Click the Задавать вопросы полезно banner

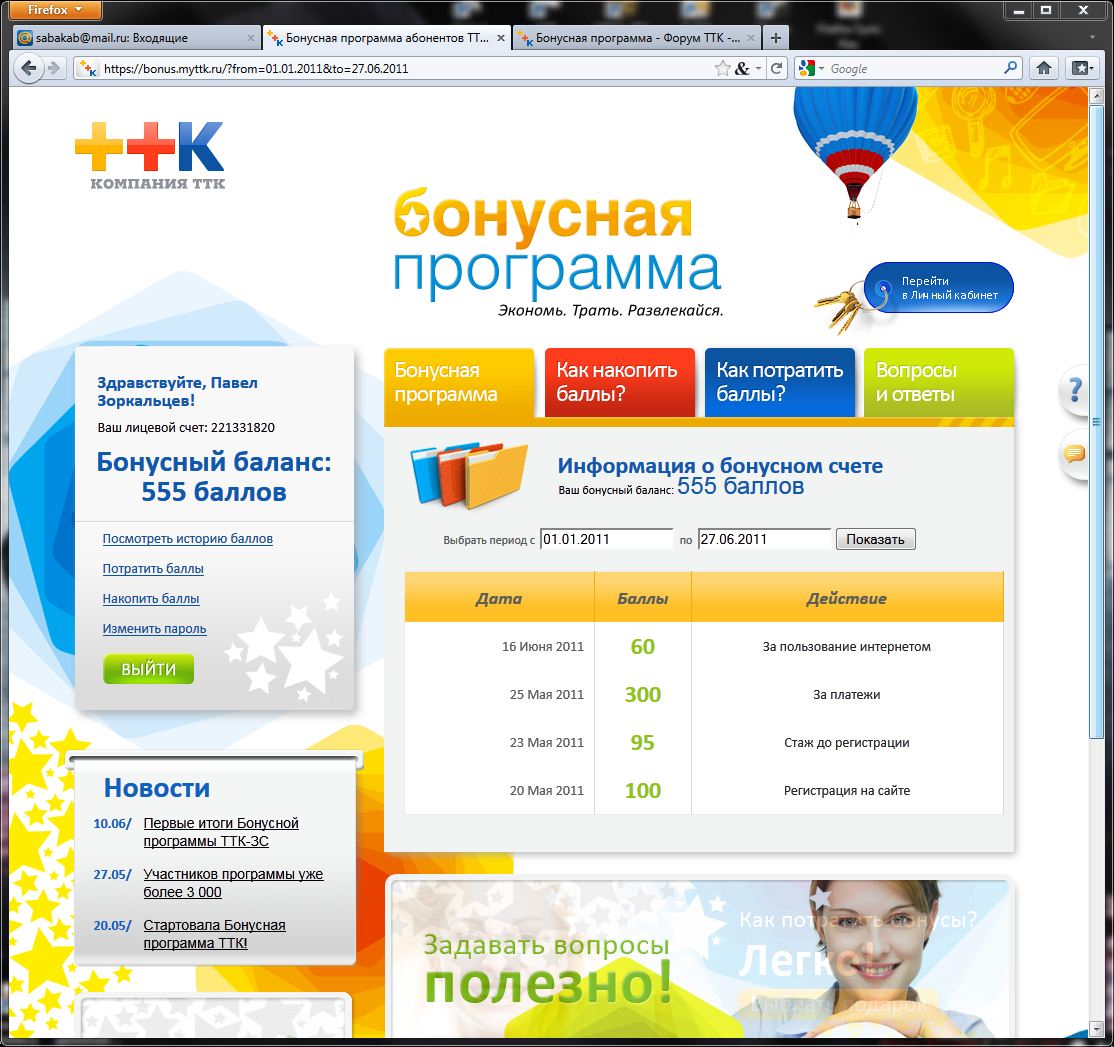pos(700,958)
